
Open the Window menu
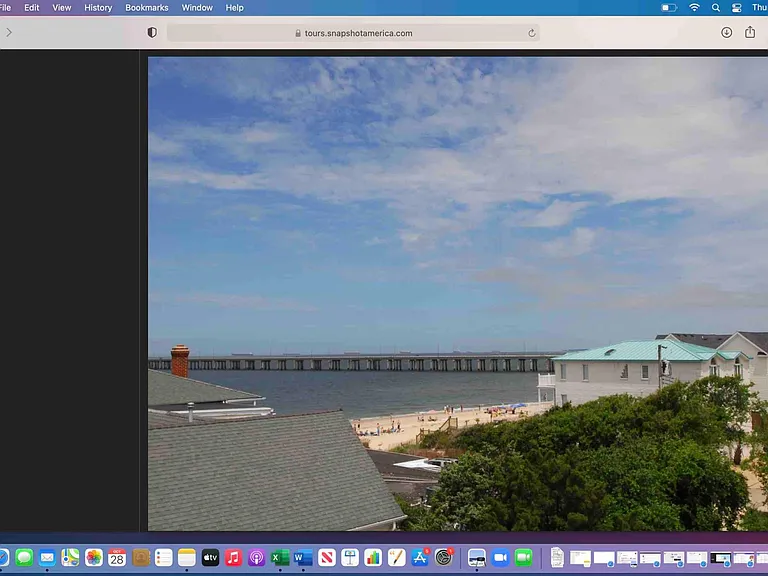[x=197, y=8]
